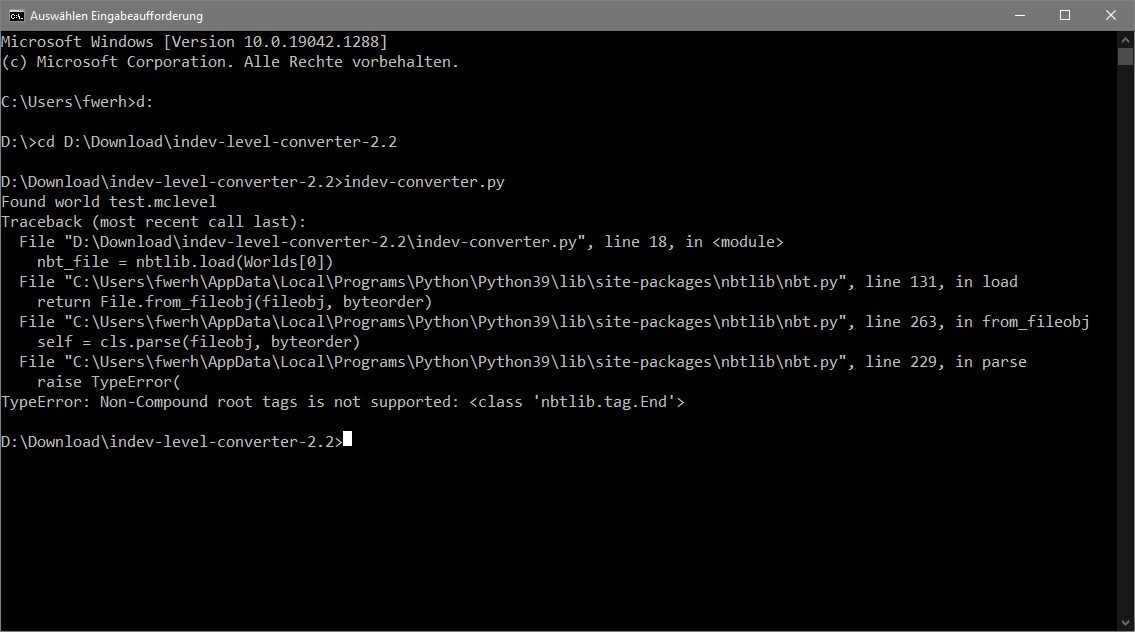Click the maximize window icon
The height and width of the screenshot is (632, 1135).
point(1065,15)
